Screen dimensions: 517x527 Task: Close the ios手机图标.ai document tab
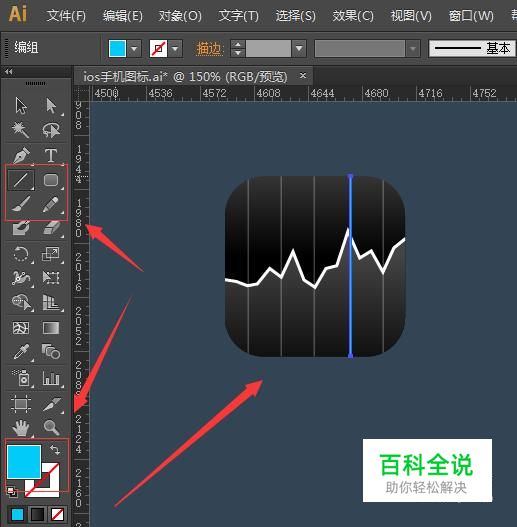[x=303, y=76]
